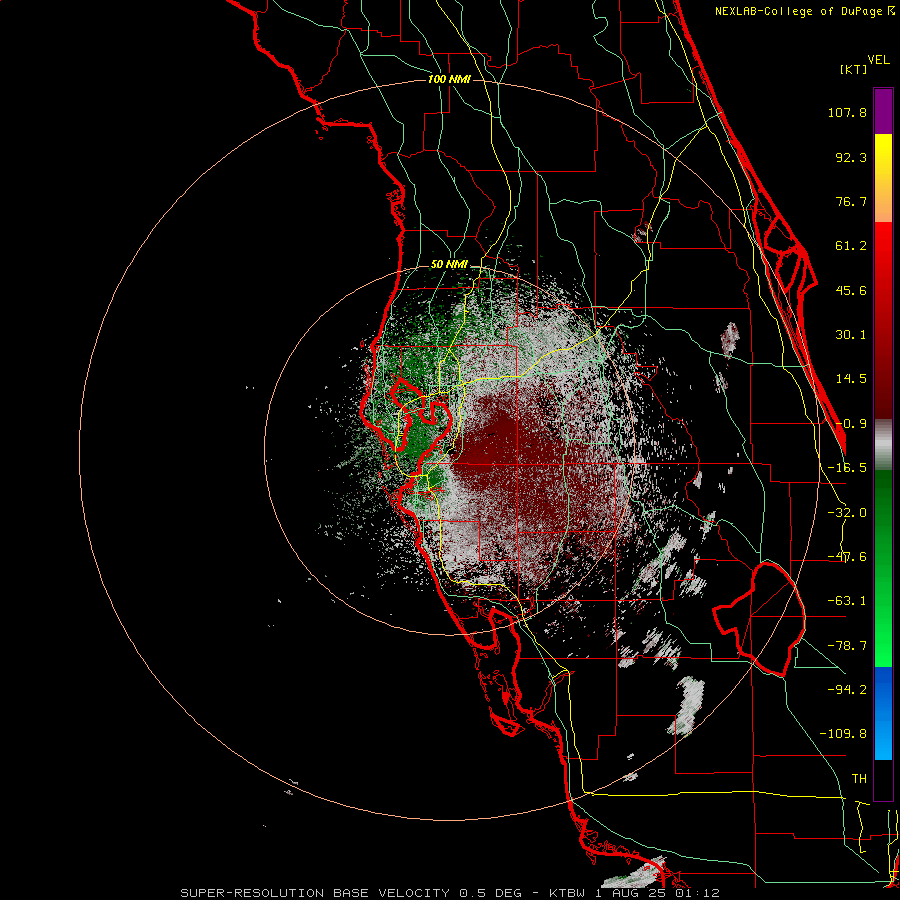Click the yellow-orange segment of the color bar
The height and width of the screenshot is (900, 900).
883,178
